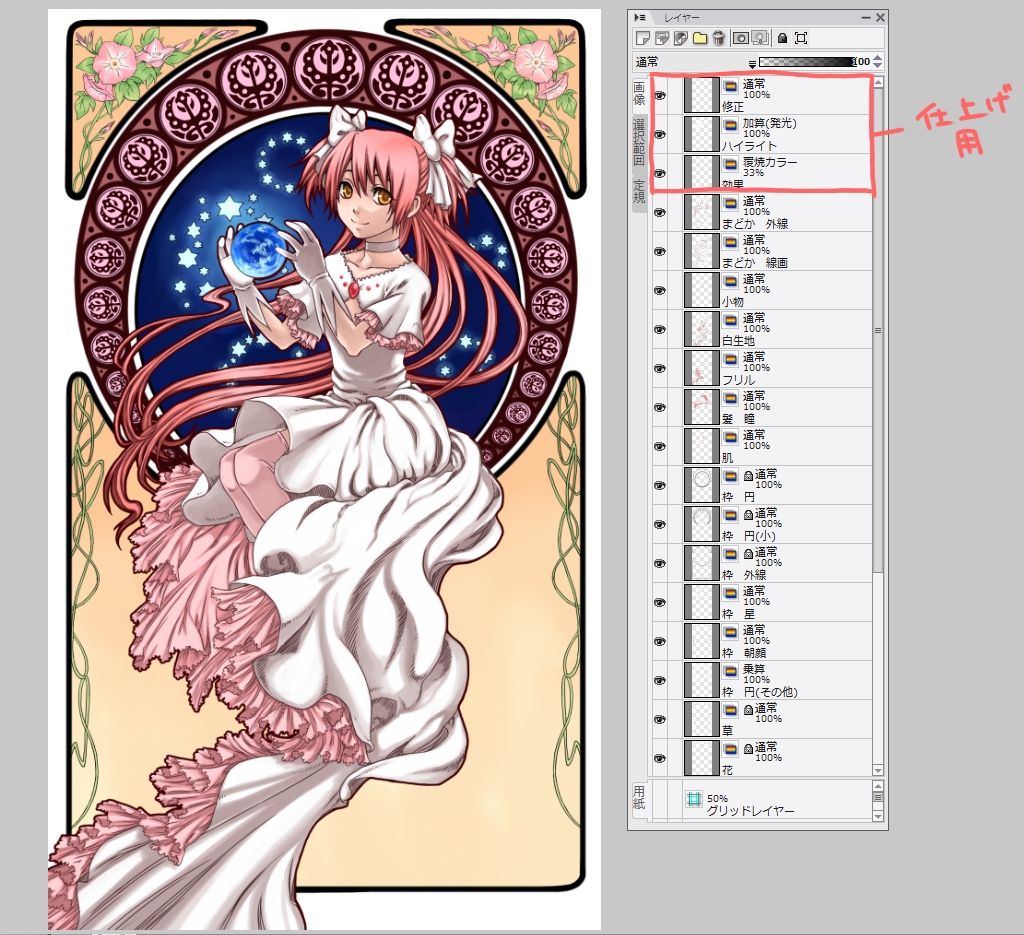Click the lock badge on 枠 円 layer
Screen dimensions: 1024x935
(748, 476)
